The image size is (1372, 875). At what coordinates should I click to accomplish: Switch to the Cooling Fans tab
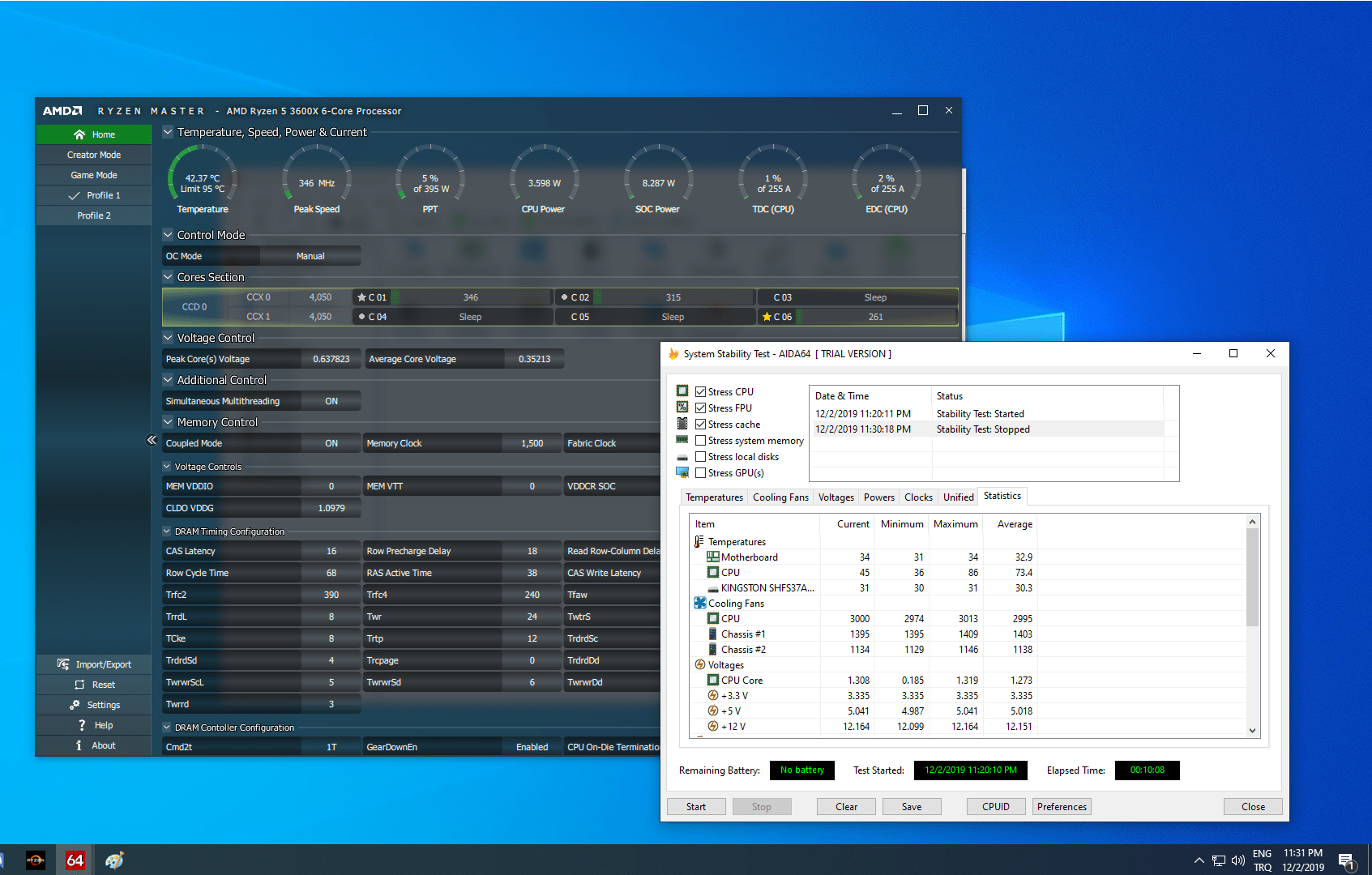coord(780,497)
